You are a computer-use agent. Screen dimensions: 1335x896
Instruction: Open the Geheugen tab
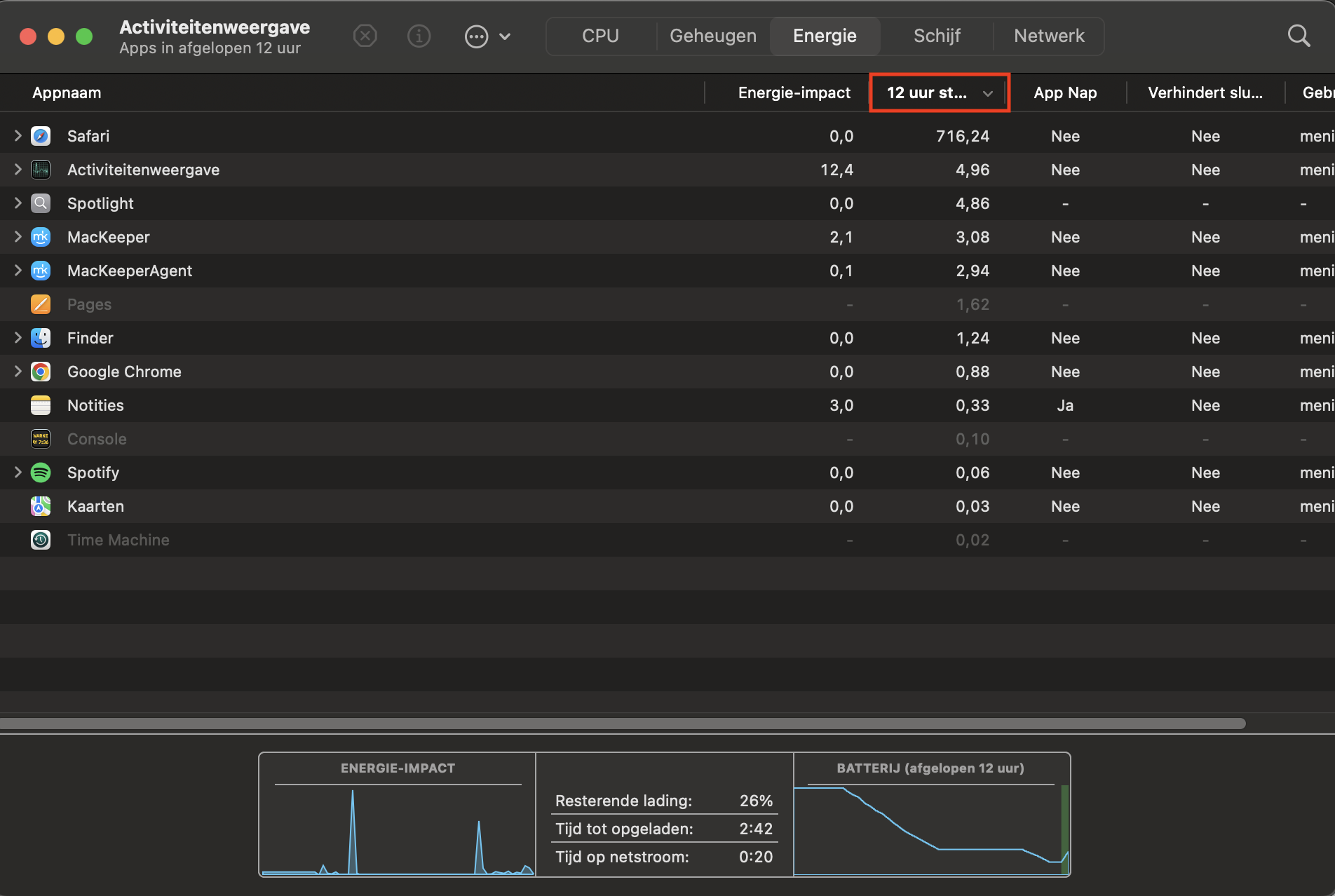click(712, 36)
